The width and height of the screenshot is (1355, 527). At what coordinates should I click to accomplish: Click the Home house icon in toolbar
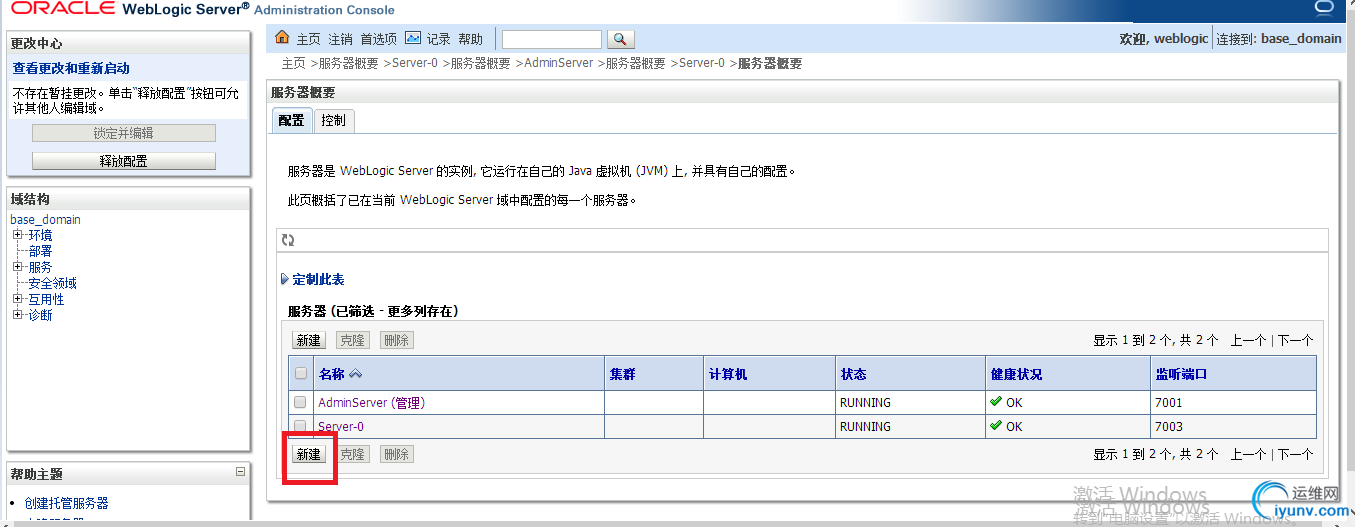282,38
